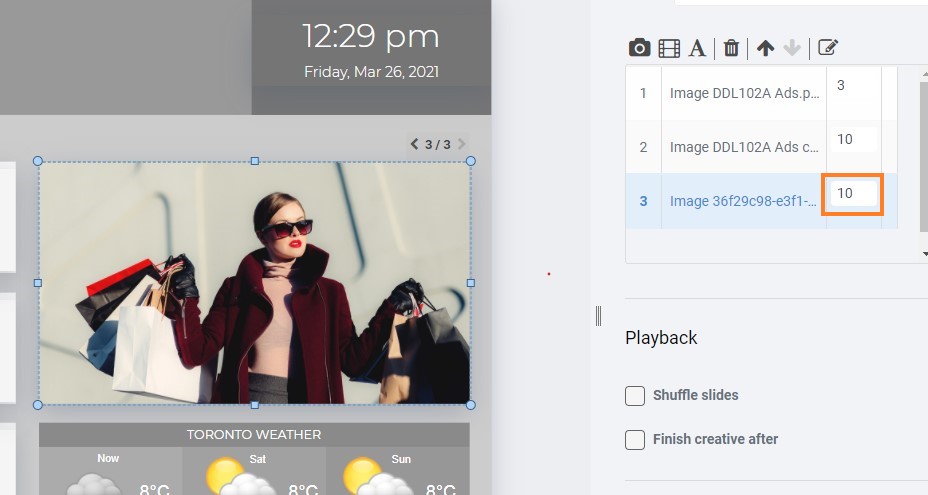Click the camera icon to add image
Screen dimensions: 928x495
tap(639, 48)
